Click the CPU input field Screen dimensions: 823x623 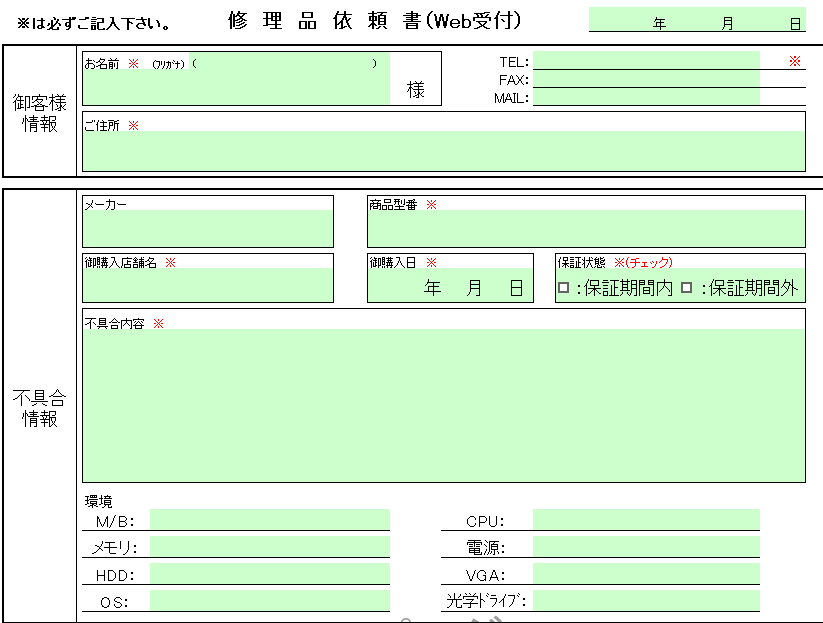646,520
